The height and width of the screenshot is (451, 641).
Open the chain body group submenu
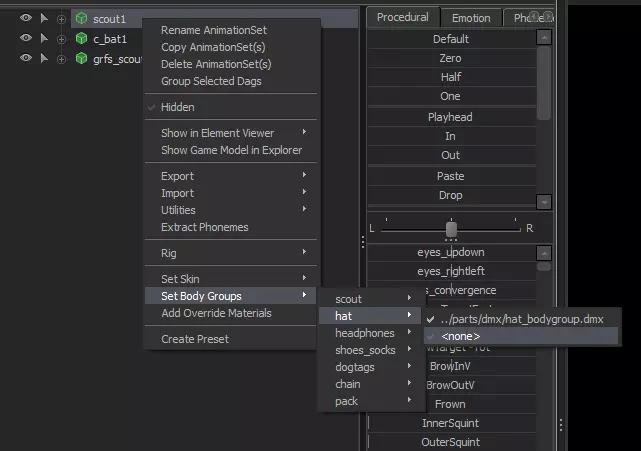coord(372,384)
